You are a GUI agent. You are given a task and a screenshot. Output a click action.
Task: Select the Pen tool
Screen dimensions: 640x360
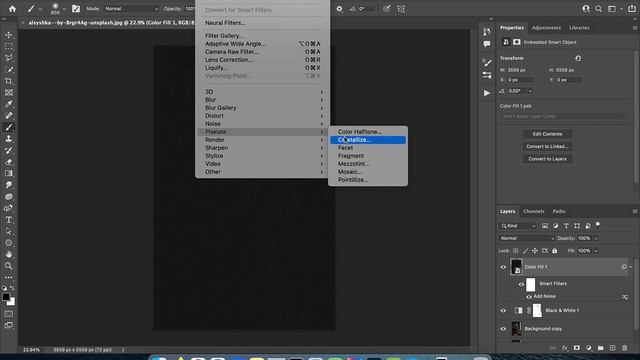(9, 208)
